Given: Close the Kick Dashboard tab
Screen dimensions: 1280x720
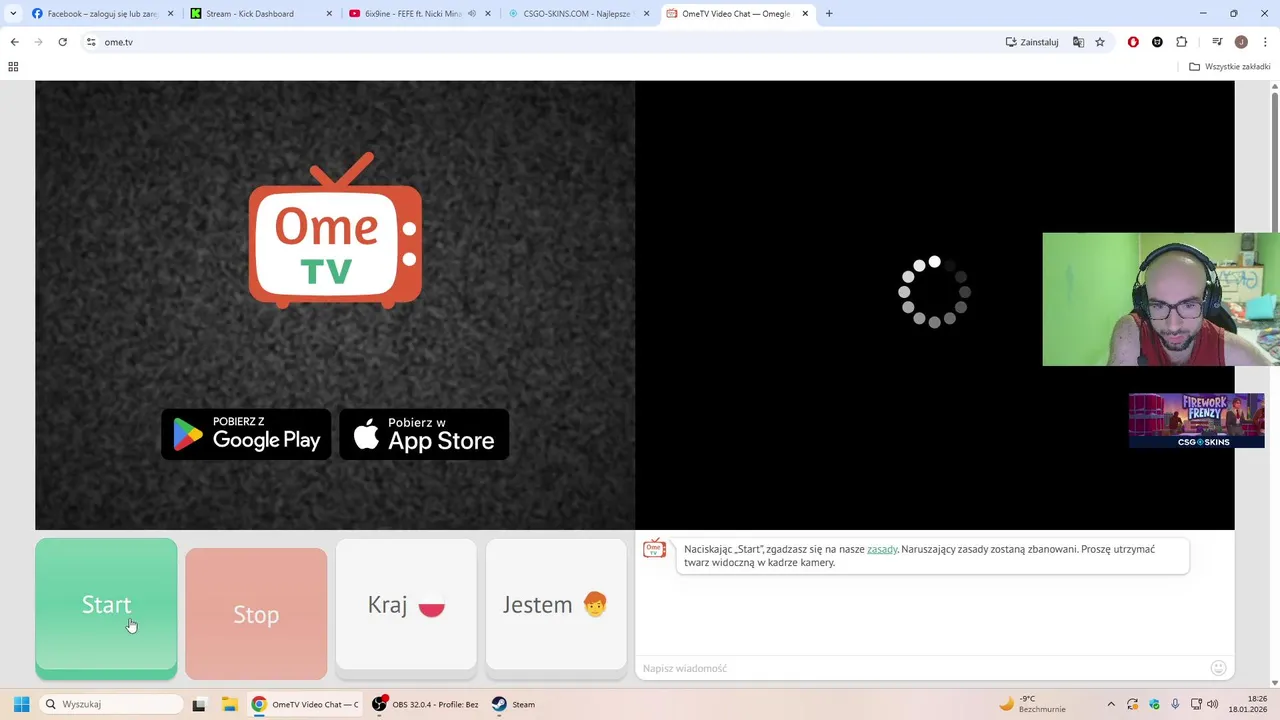Looking at the screenshot, I should [329, 14].
